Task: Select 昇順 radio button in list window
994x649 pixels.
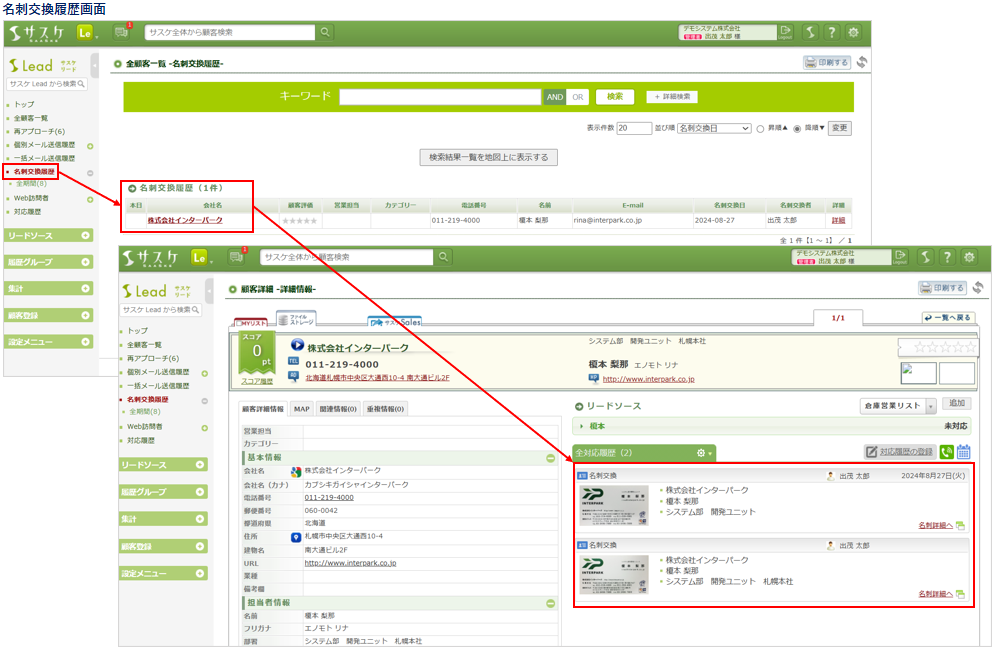Action: (760, 129)
